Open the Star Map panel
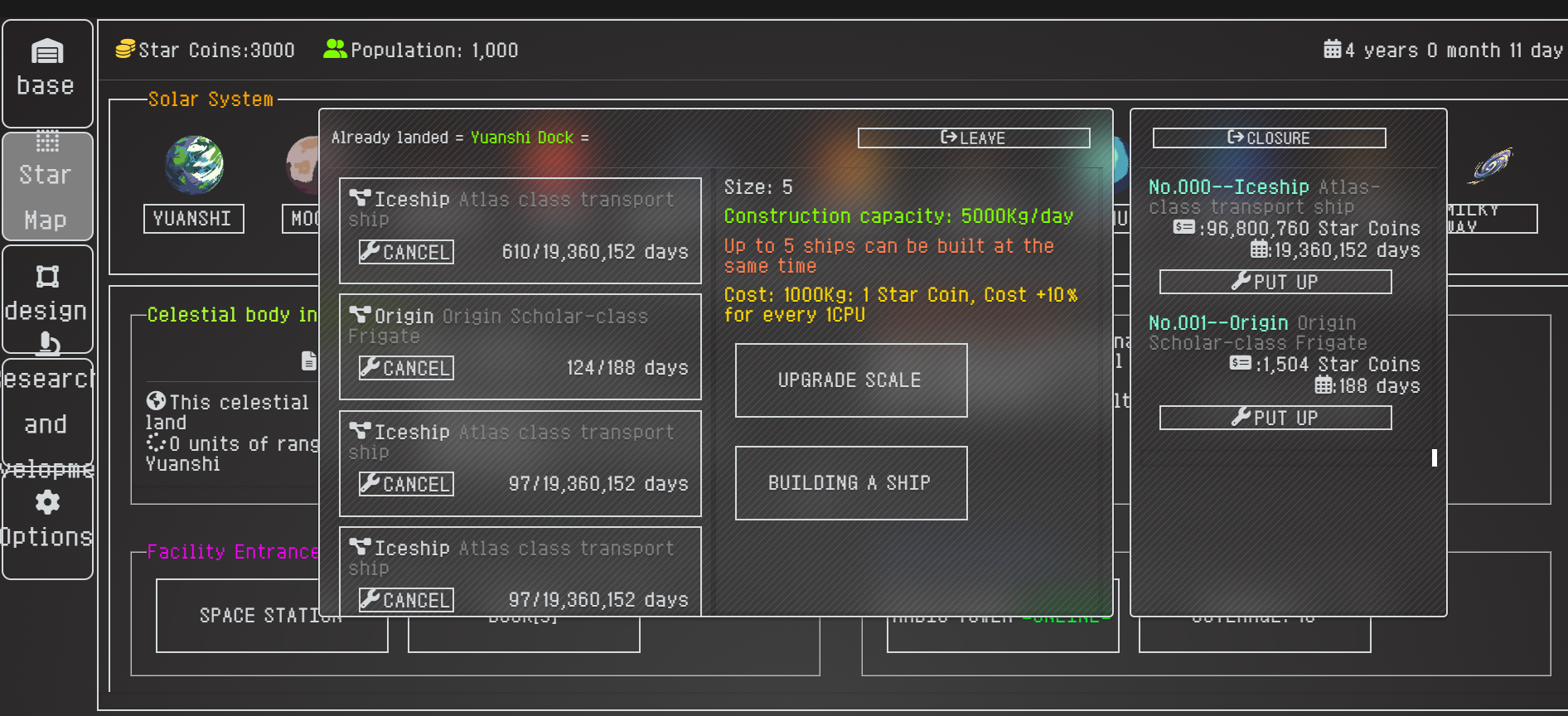Viewport: 1568px width, 716px height. click(47, 186)
